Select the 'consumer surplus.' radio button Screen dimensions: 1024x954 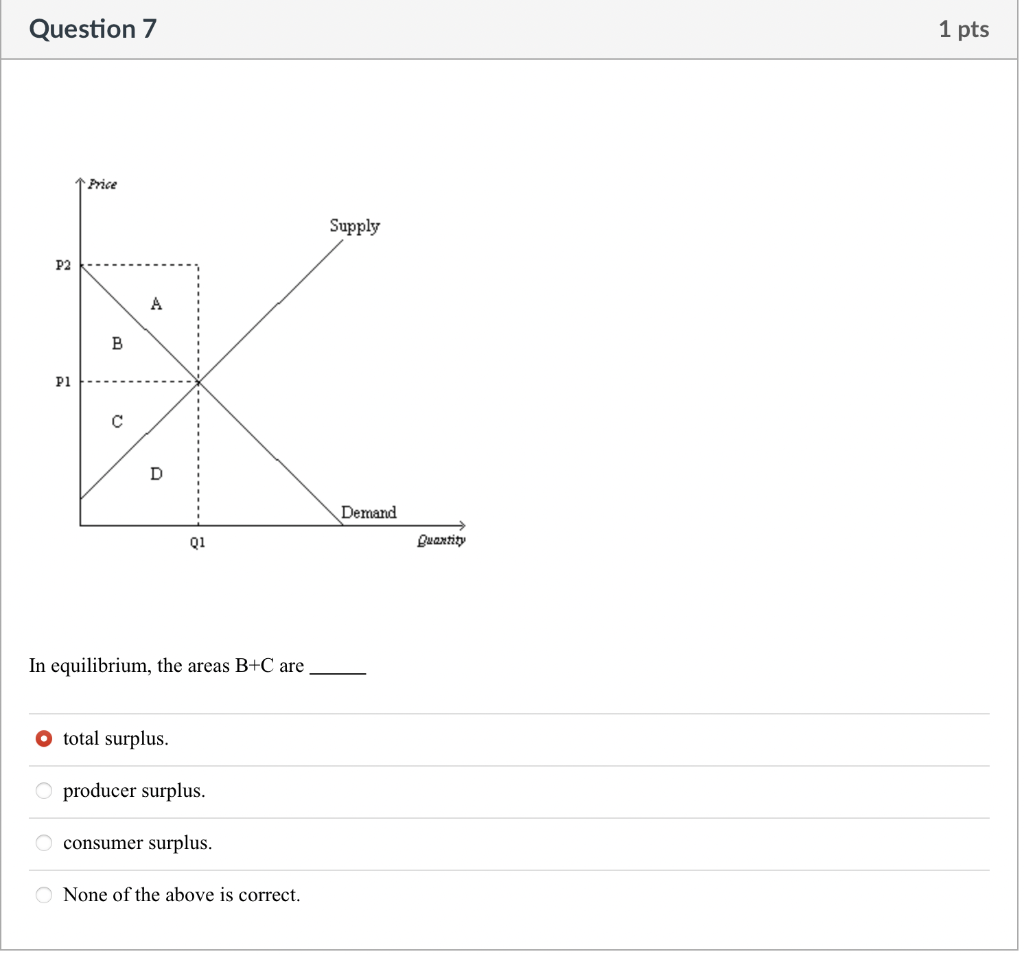pos(44,842)
